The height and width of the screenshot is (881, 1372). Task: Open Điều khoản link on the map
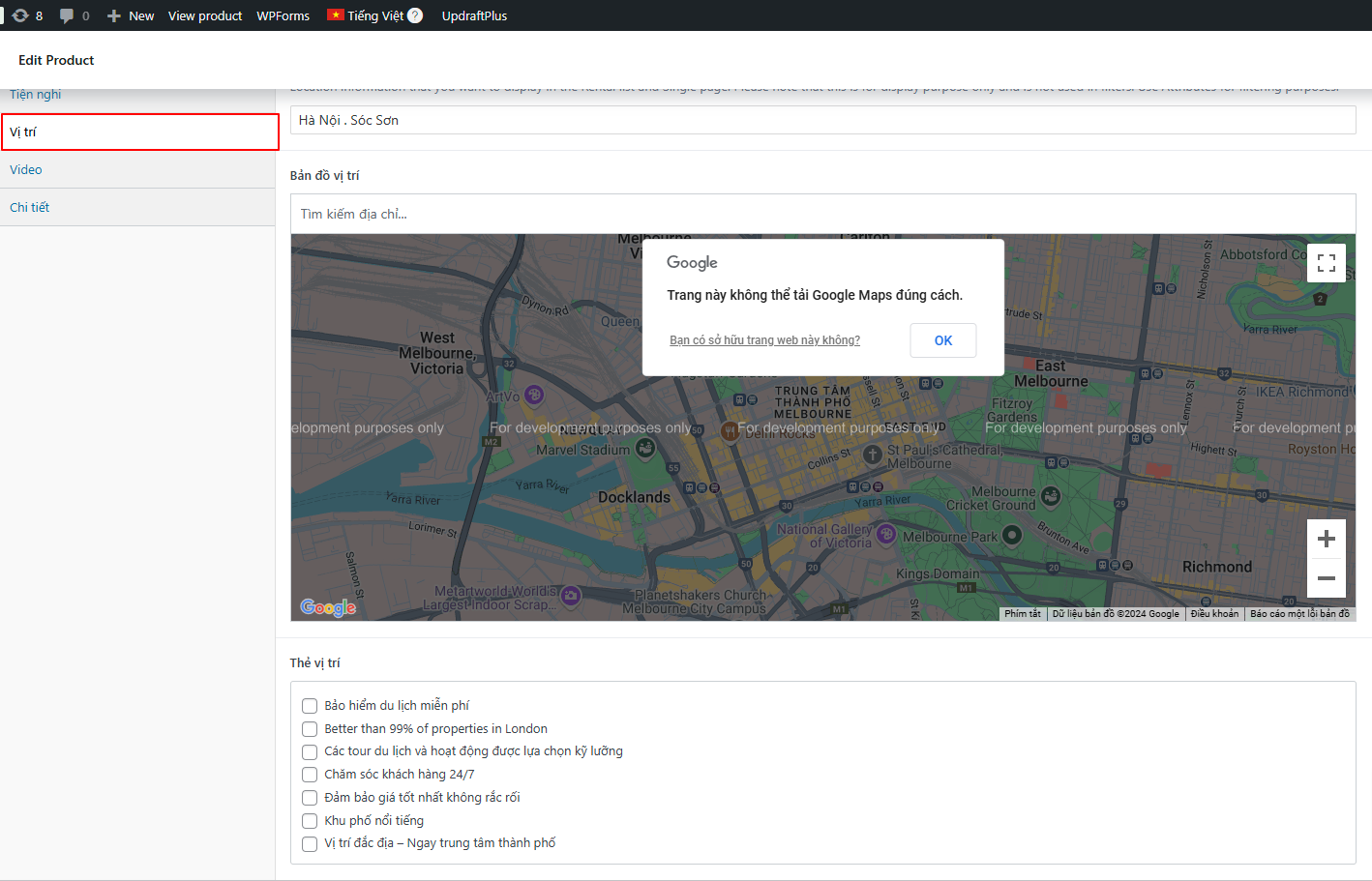(1214, 614)
